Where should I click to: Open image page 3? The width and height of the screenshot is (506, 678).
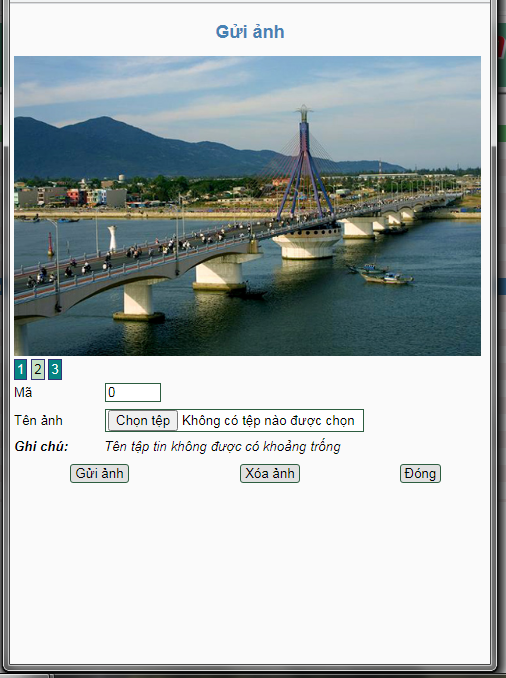pos(55,369)
